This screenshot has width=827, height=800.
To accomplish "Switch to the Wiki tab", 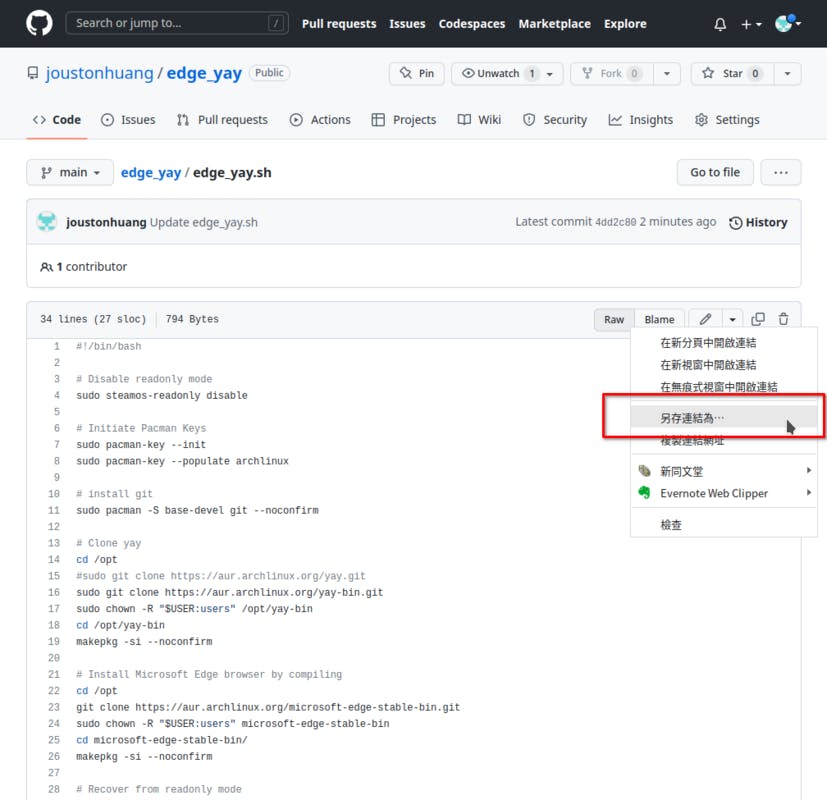I will coord(479,120).
